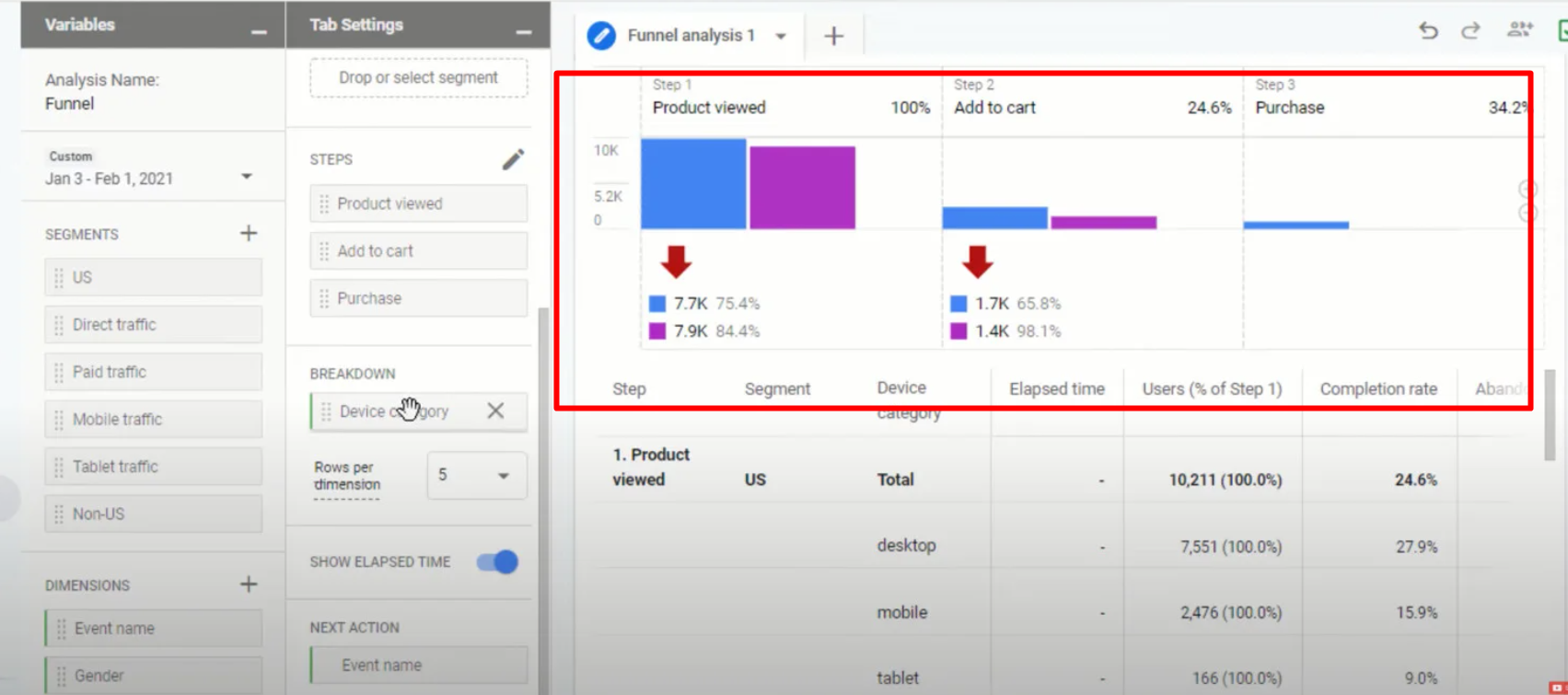Open the share analysis people icon
Image resolution: width=1568 pixels, height=695 pixels.
1519,30
